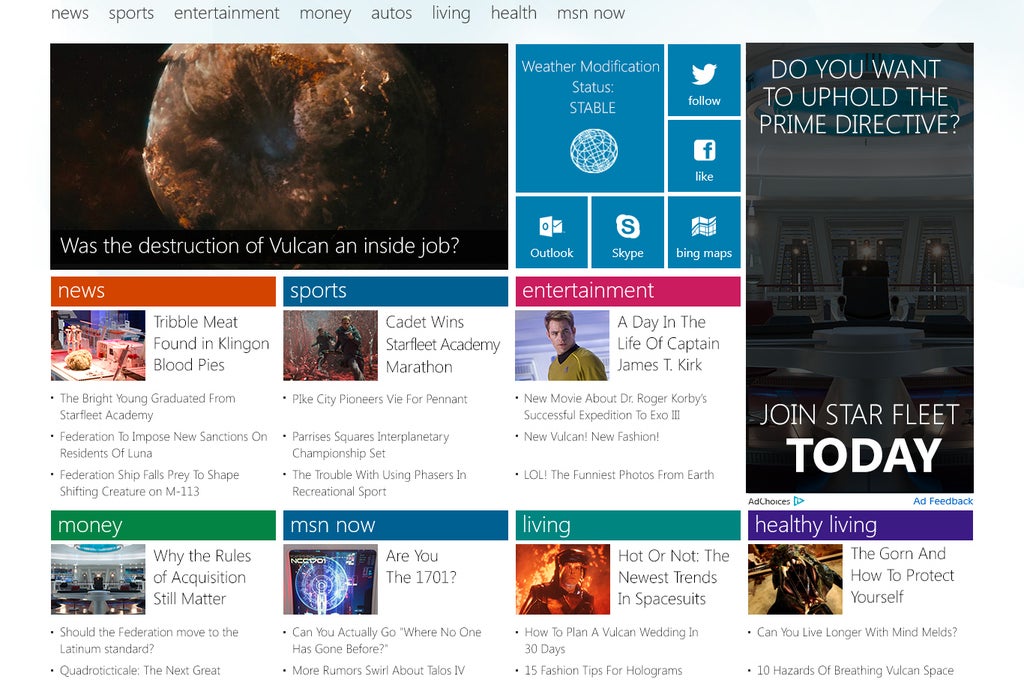Click the Gorn creature thumbnail image

pos(795,579)
